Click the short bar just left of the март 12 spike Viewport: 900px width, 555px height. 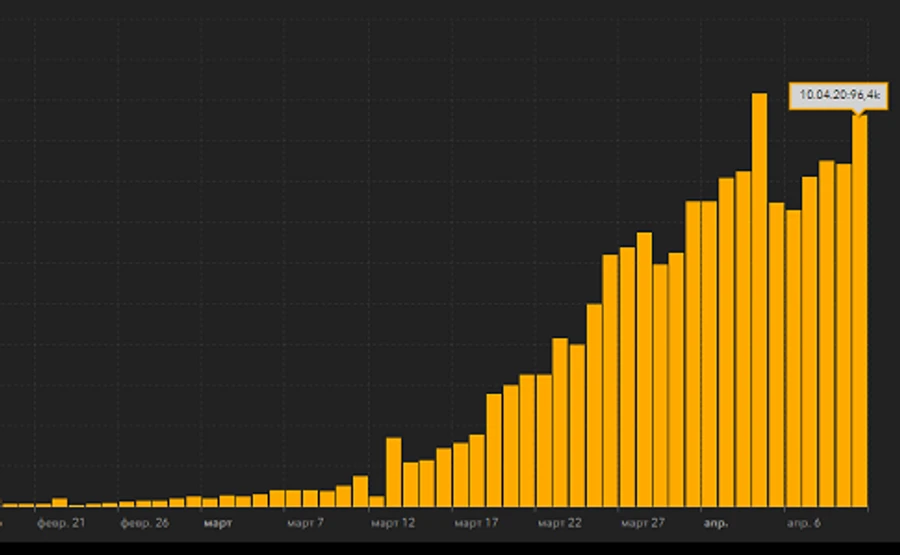point(376,501)
